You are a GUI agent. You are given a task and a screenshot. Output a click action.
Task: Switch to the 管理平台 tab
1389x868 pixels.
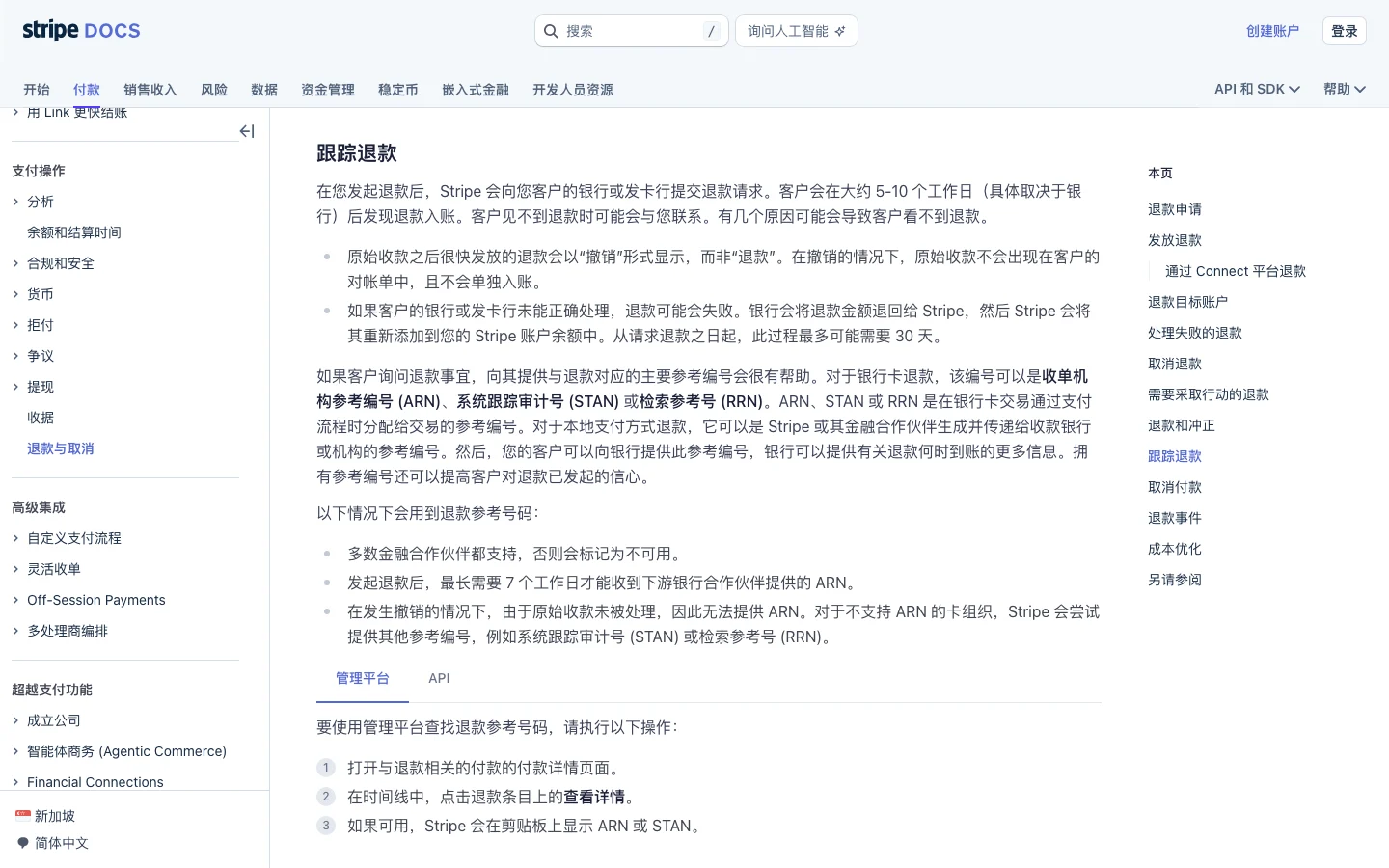tap(363, 678)
